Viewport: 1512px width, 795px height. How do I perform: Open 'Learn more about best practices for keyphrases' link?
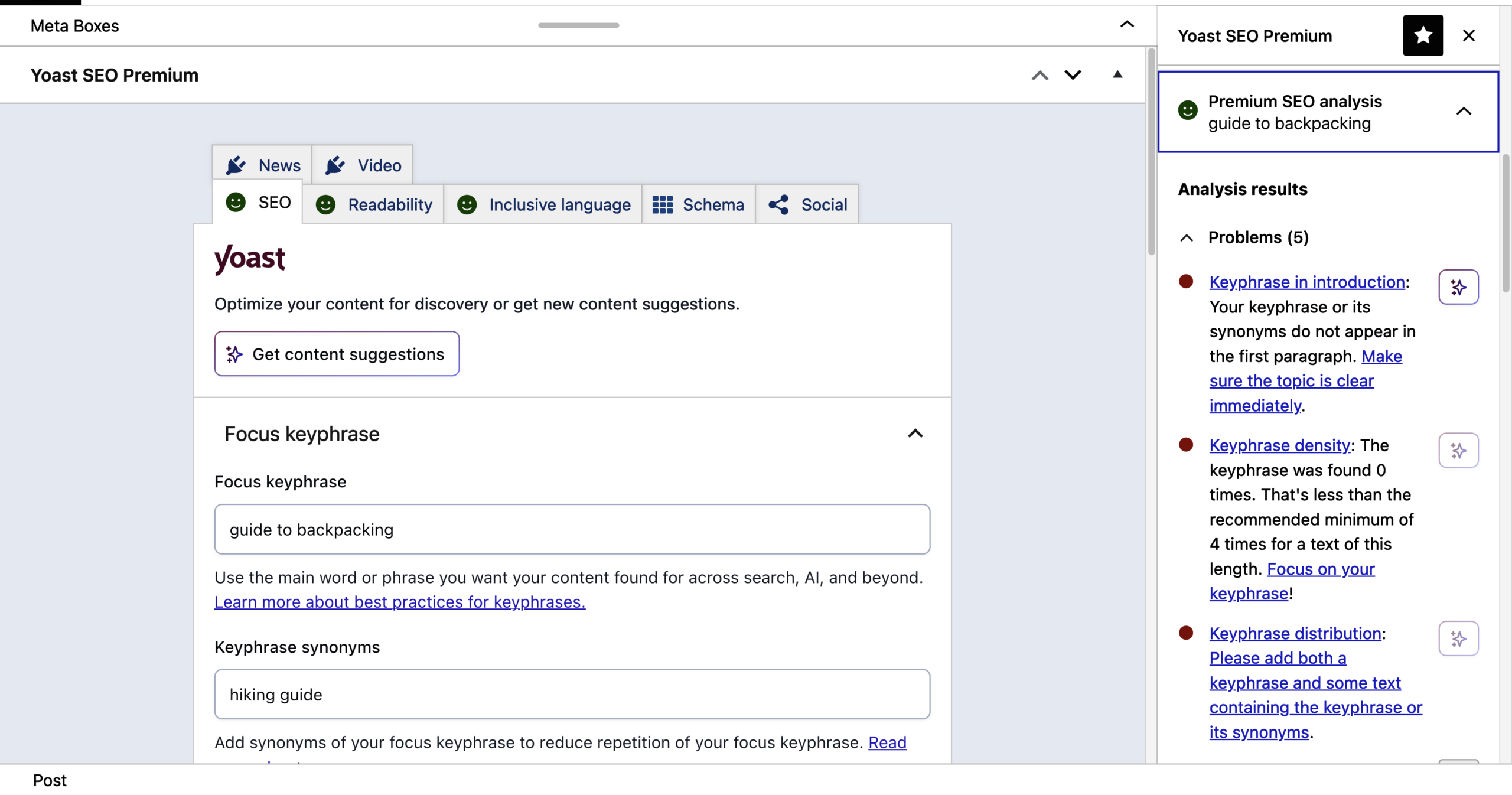pyautogui.click(x=400, y=602)
